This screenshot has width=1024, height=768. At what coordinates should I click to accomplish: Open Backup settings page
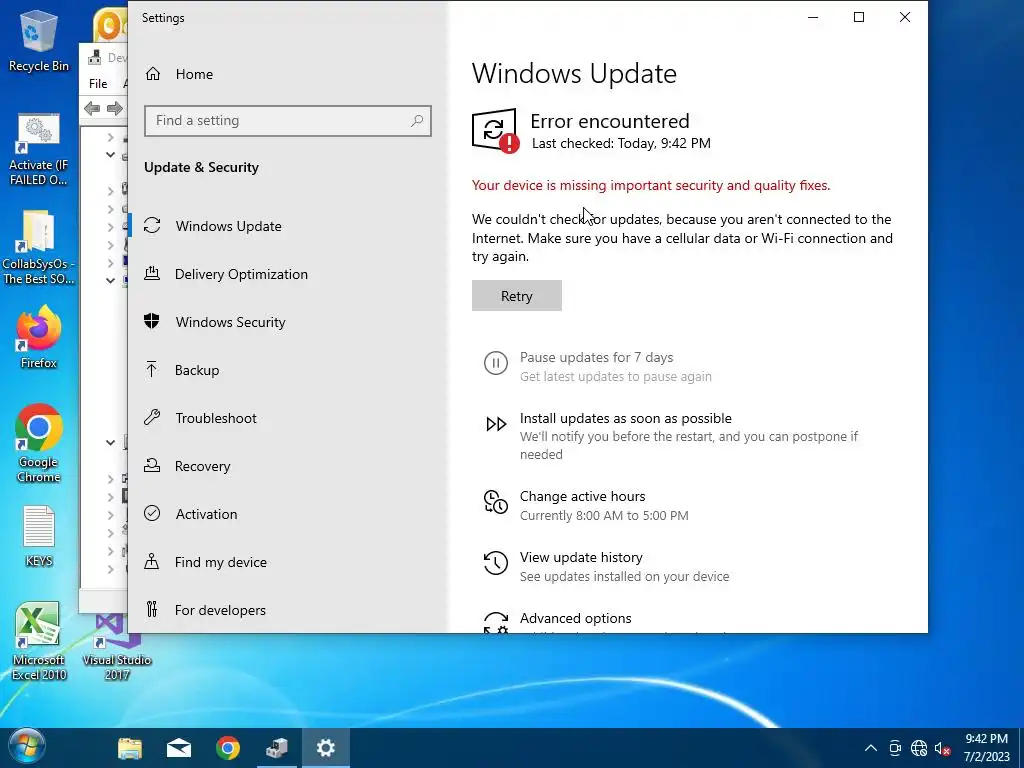click(x=287, y=370)
